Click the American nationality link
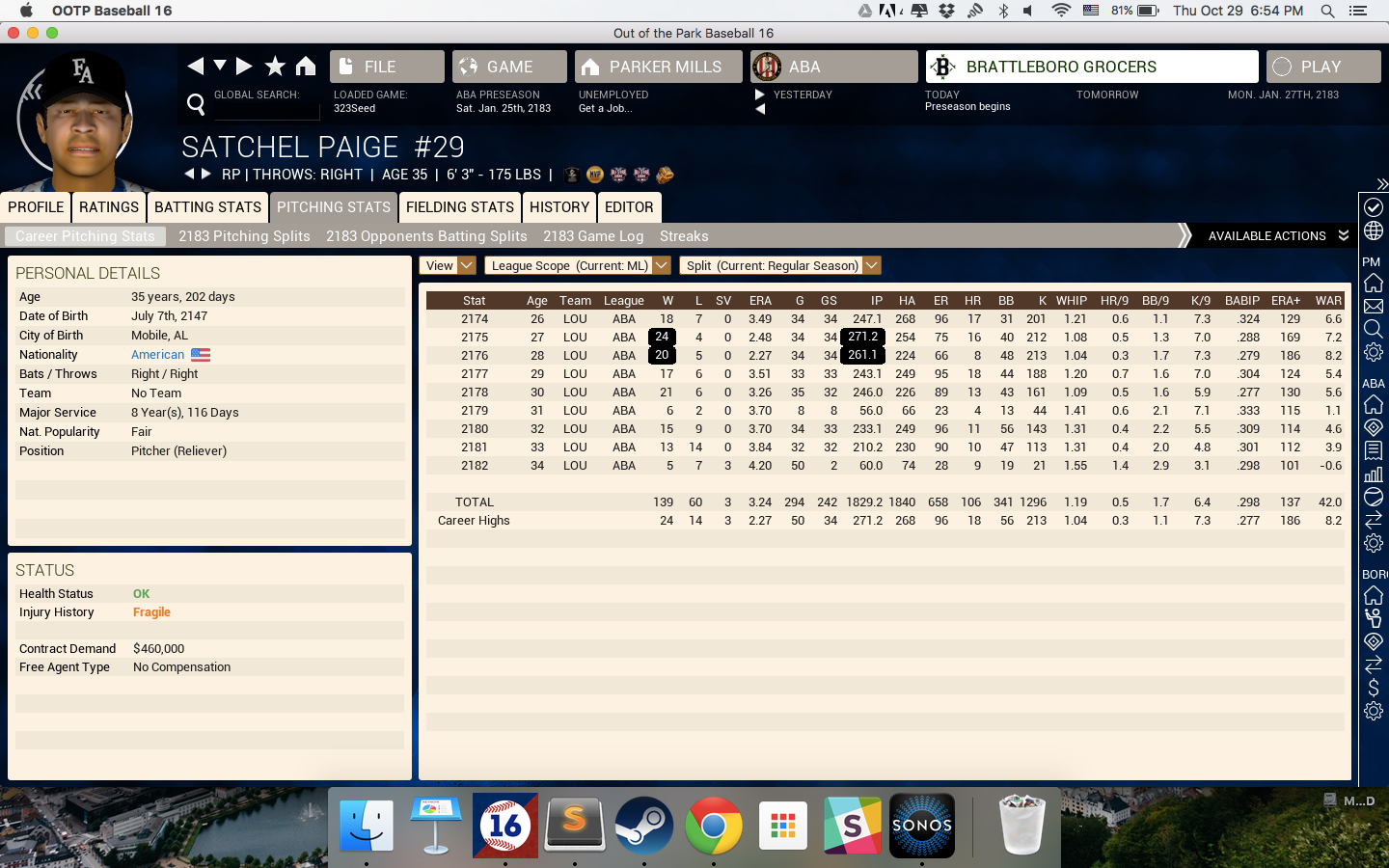This screenshot has height=868, width=1389. pos(157,355)
